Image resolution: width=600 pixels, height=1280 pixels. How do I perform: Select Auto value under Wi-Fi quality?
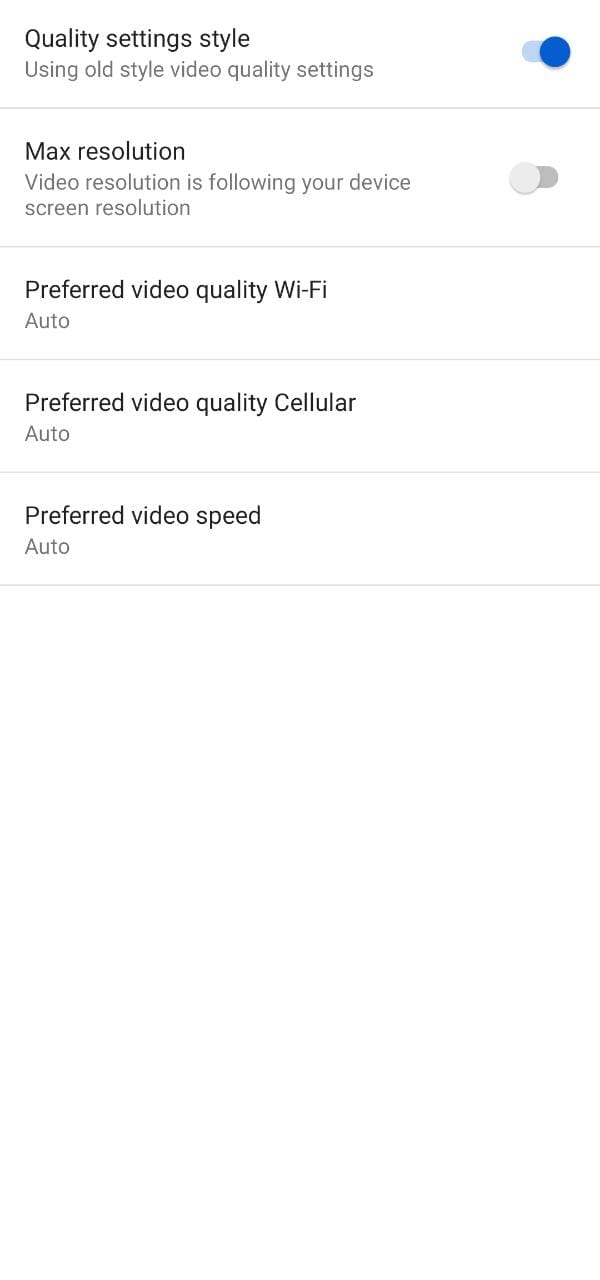47,321
